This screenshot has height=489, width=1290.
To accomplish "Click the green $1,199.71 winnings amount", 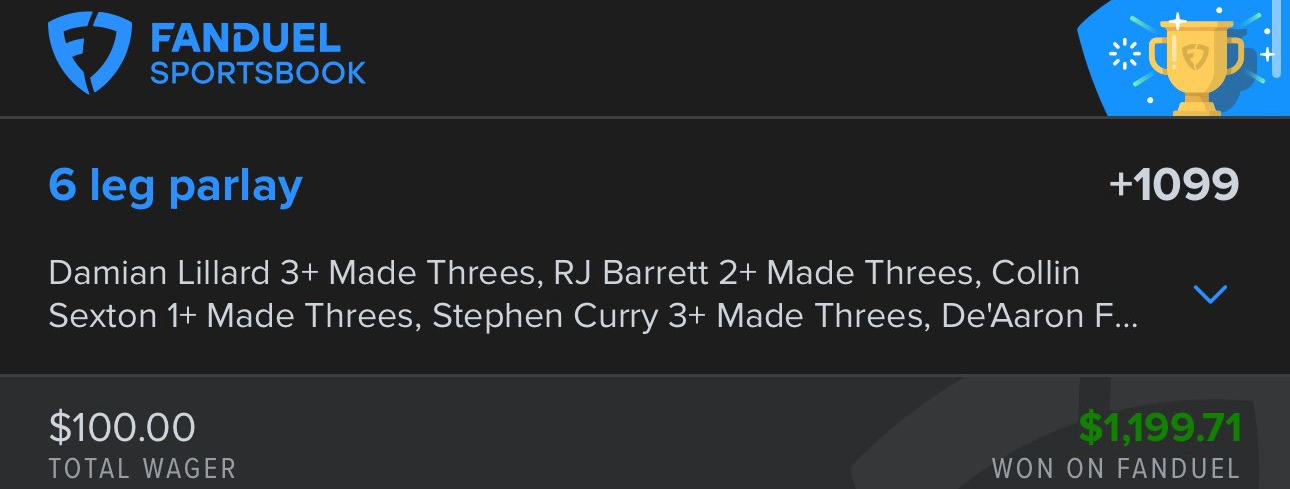I will 1160,428.
